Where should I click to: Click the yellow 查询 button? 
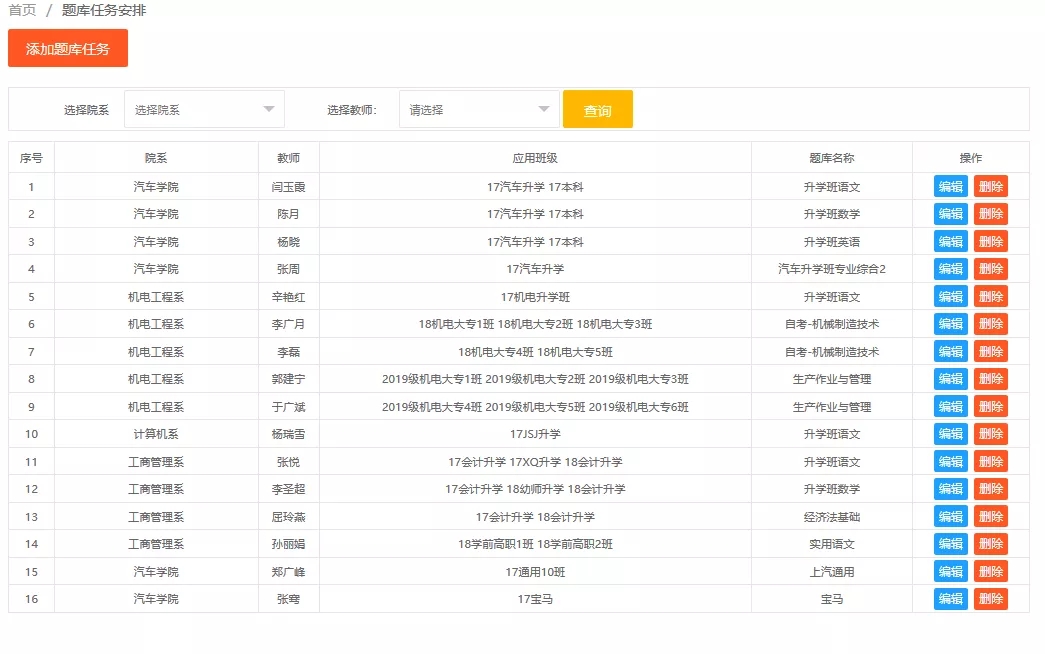(597, 110)
